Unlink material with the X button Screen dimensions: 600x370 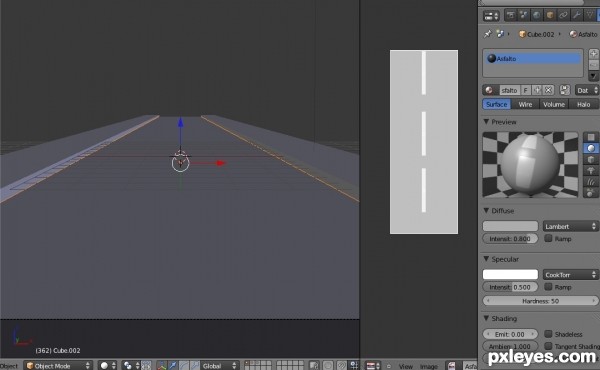click(x=548, y=90)
